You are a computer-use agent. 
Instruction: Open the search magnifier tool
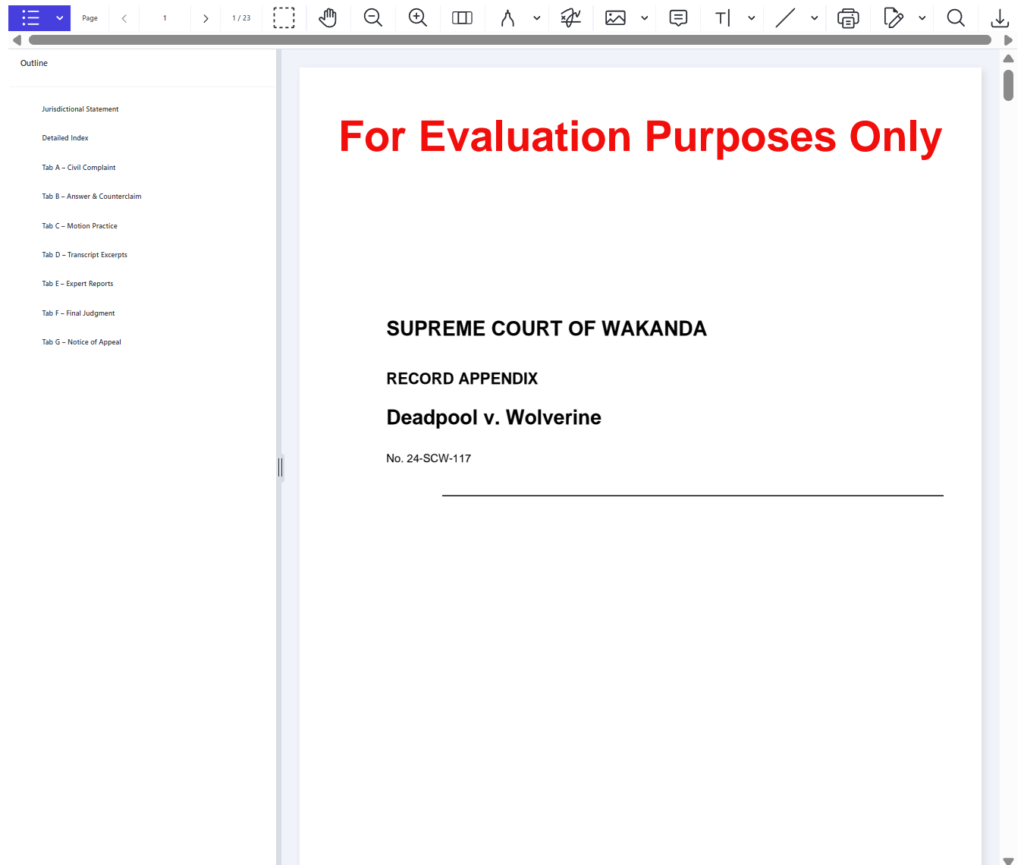956,18
